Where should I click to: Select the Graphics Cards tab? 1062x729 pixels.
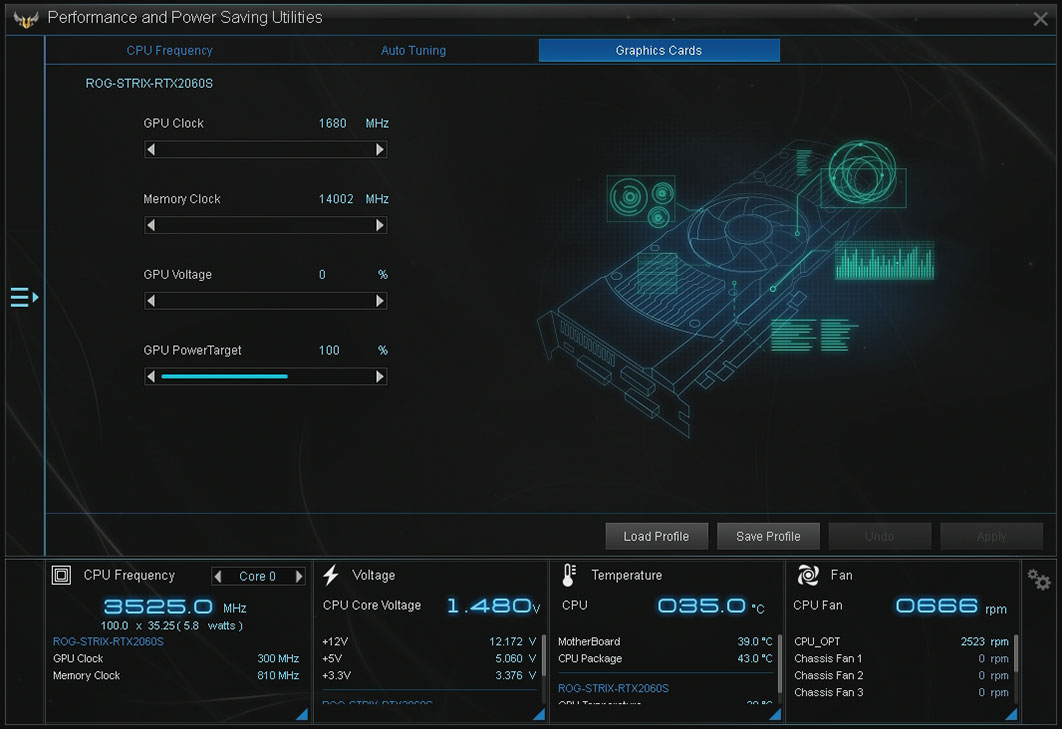tap(659, 50)
